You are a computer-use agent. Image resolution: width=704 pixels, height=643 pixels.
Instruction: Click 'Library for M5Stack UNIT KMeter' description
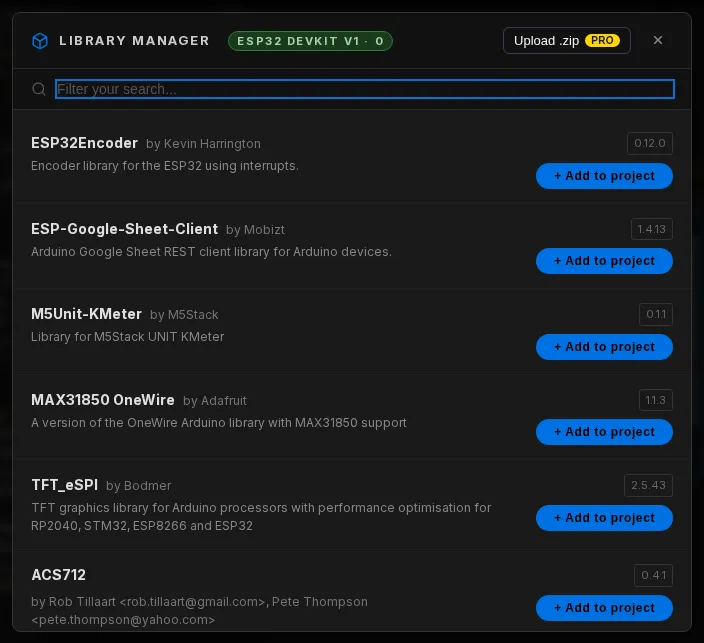[x=128, y=337]
